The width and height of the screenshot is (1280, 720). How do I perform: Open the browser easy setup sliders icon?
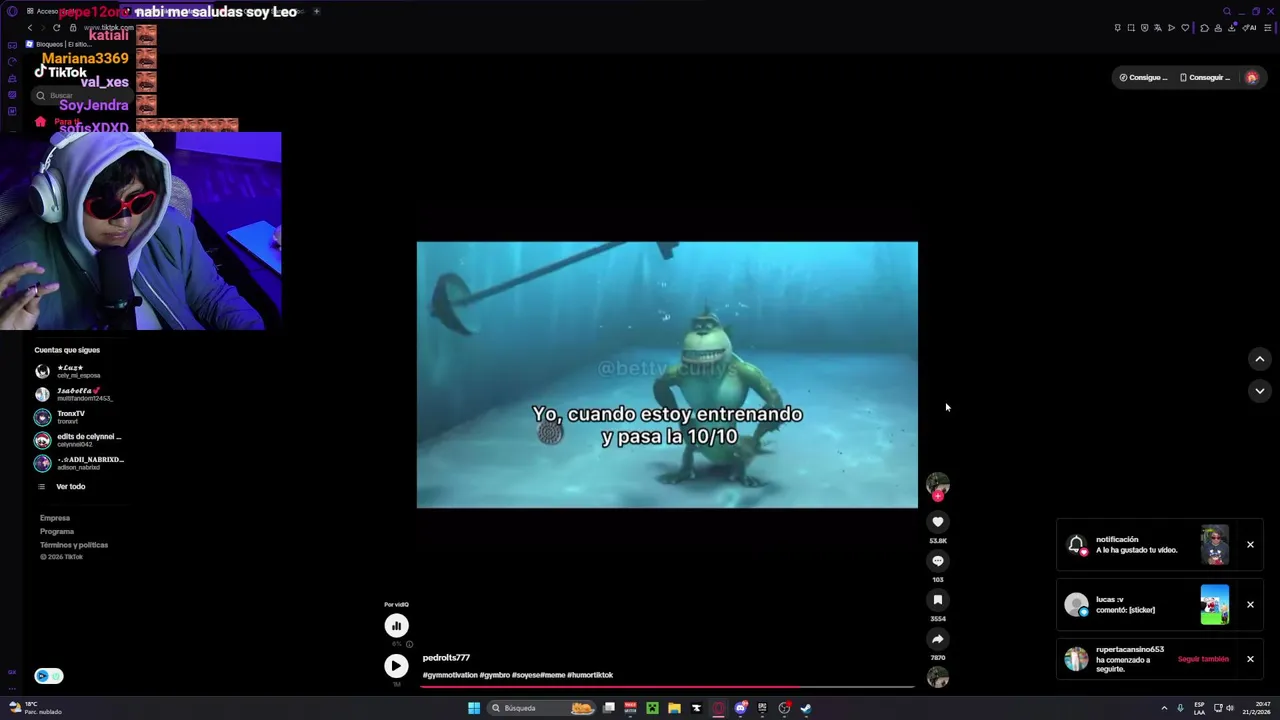point(1267,28)
